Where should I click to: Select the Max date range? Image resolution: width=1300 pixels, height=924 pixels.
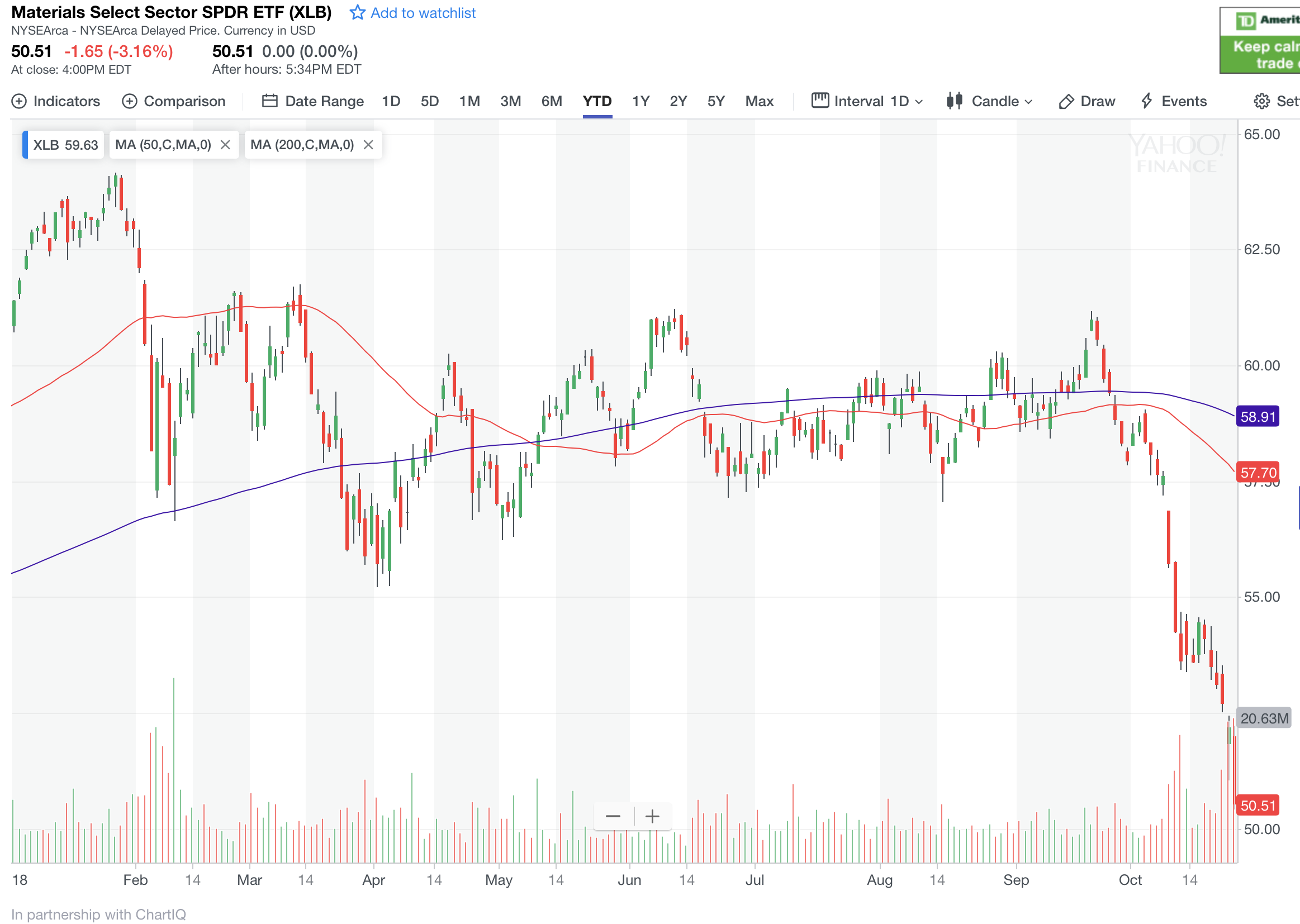pyautogui.click(x=759, y=101)
